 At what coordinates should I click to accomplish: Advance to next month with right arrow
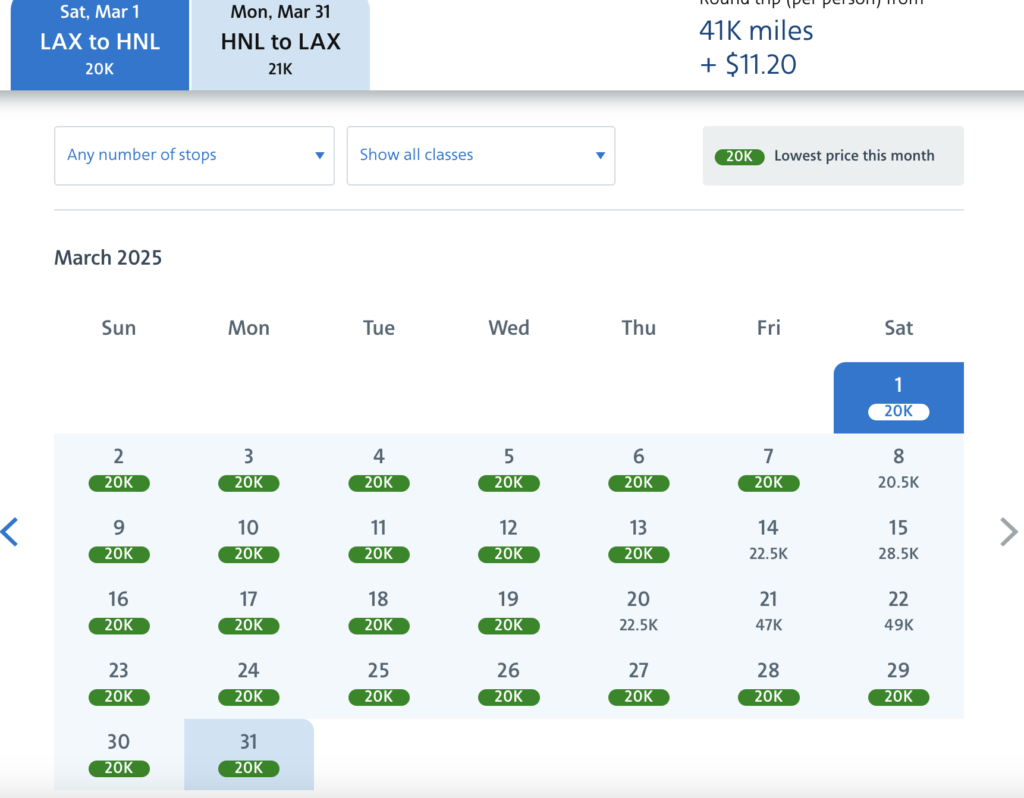[1008, 531]
